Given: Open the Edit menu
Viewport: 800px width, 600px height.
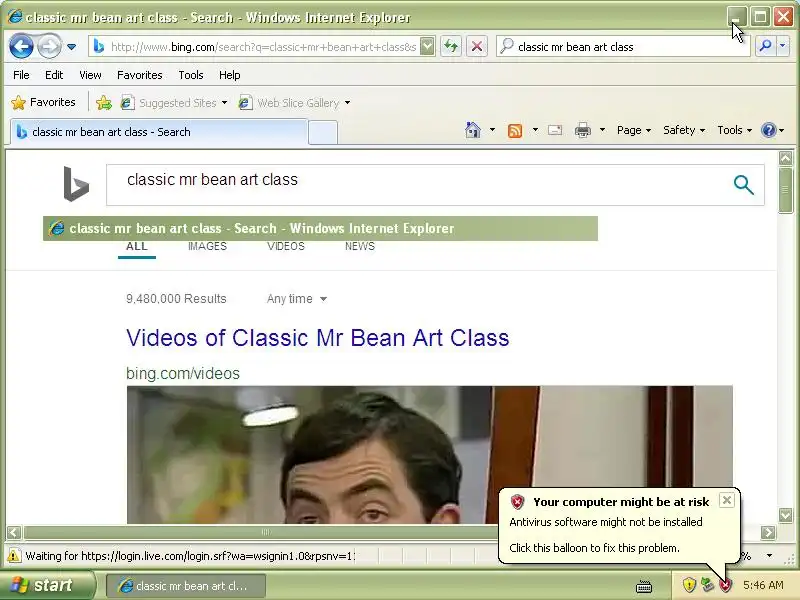Looking at the screenshot, I should point(54,75).
